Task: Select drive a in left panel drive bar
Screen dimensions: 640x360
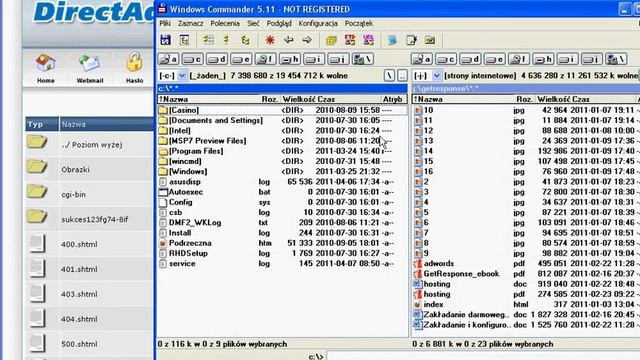Action: (168, 59)
